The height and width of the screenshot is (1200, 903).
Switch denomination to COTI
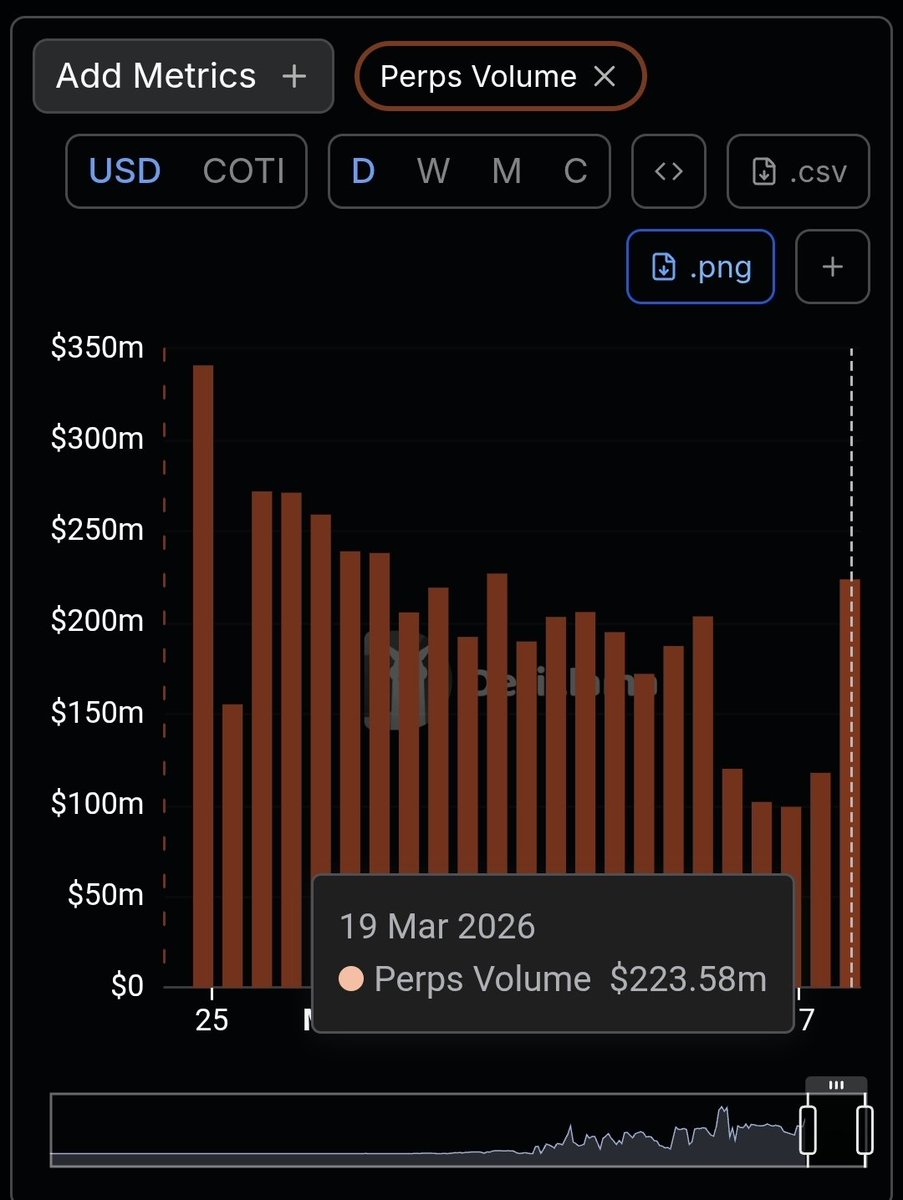click(x=243, y=171)
